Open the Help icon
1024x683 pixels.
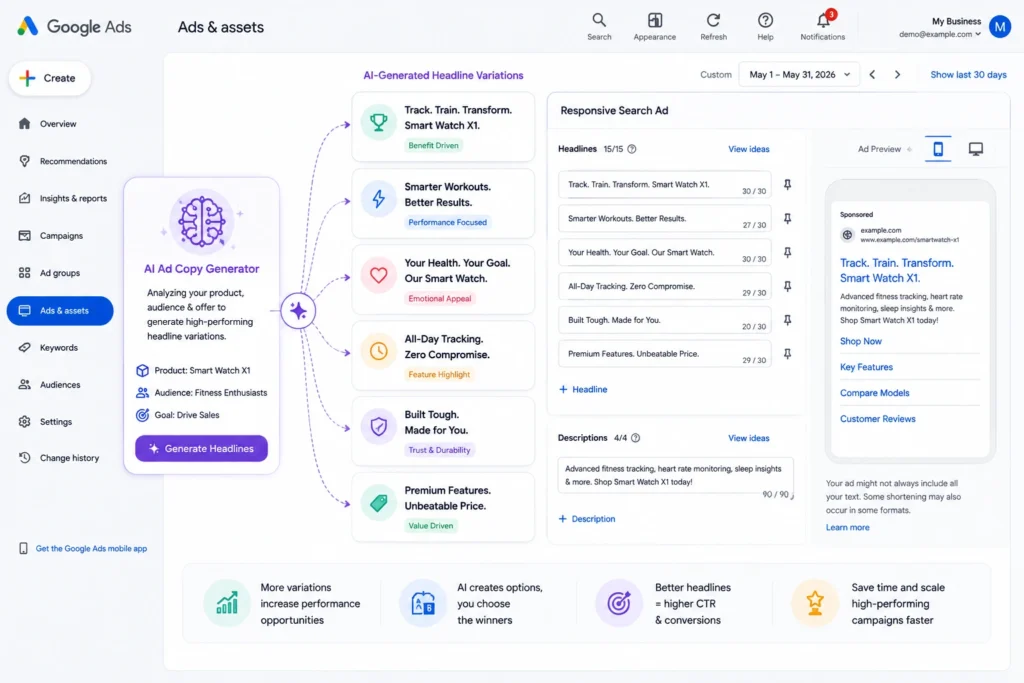765,20
